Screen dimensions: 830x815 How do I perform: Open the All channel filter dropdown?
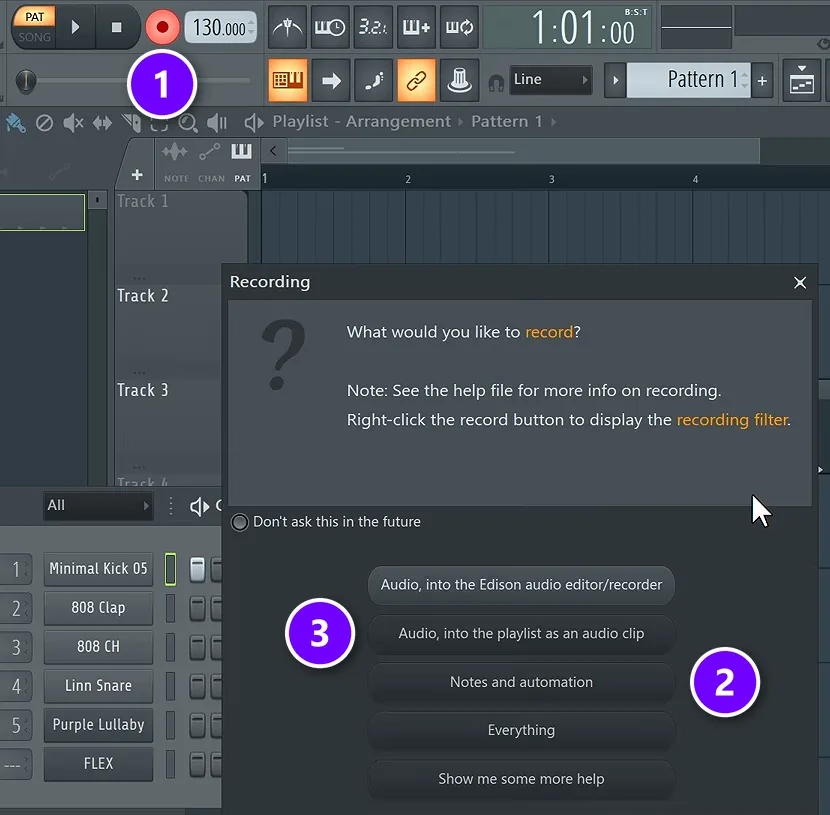[98, 505]
